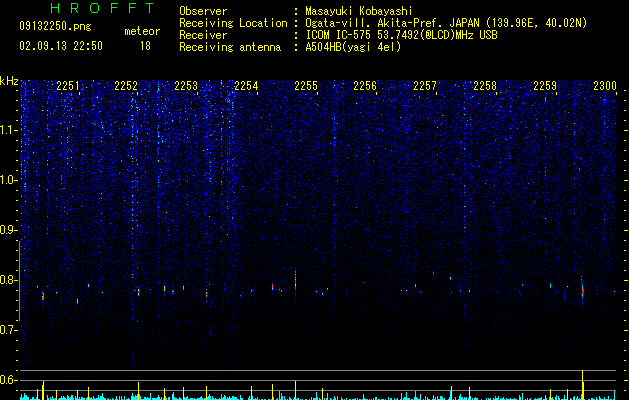
Task: Click the meteor count label
Action: coord(142,31)
